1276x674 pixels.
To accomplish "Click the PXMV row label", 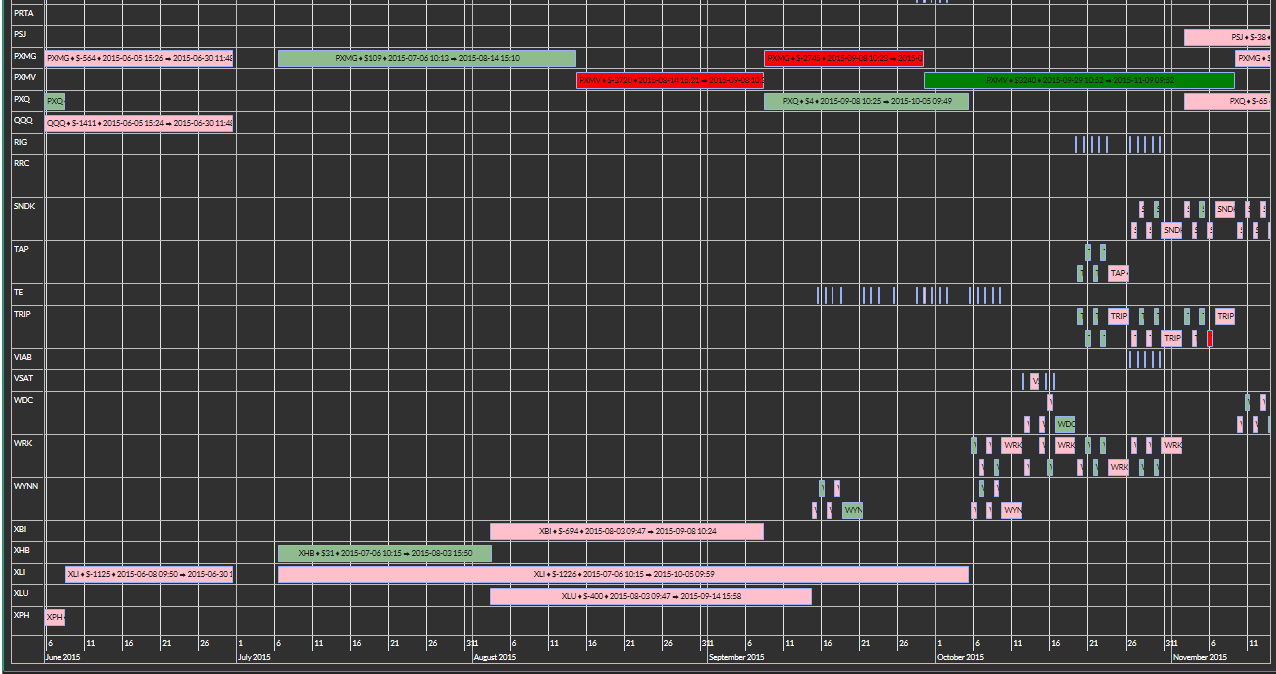I will (x=25, y=76).
